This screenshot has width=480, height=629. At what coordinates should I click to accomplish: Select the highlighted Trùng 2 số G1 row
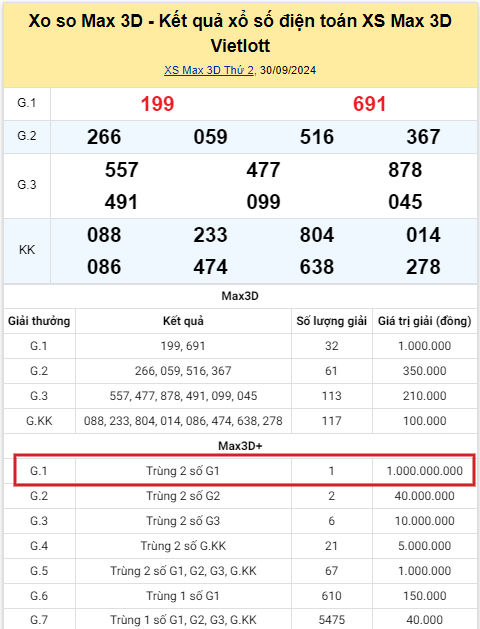tap(245, 471)
